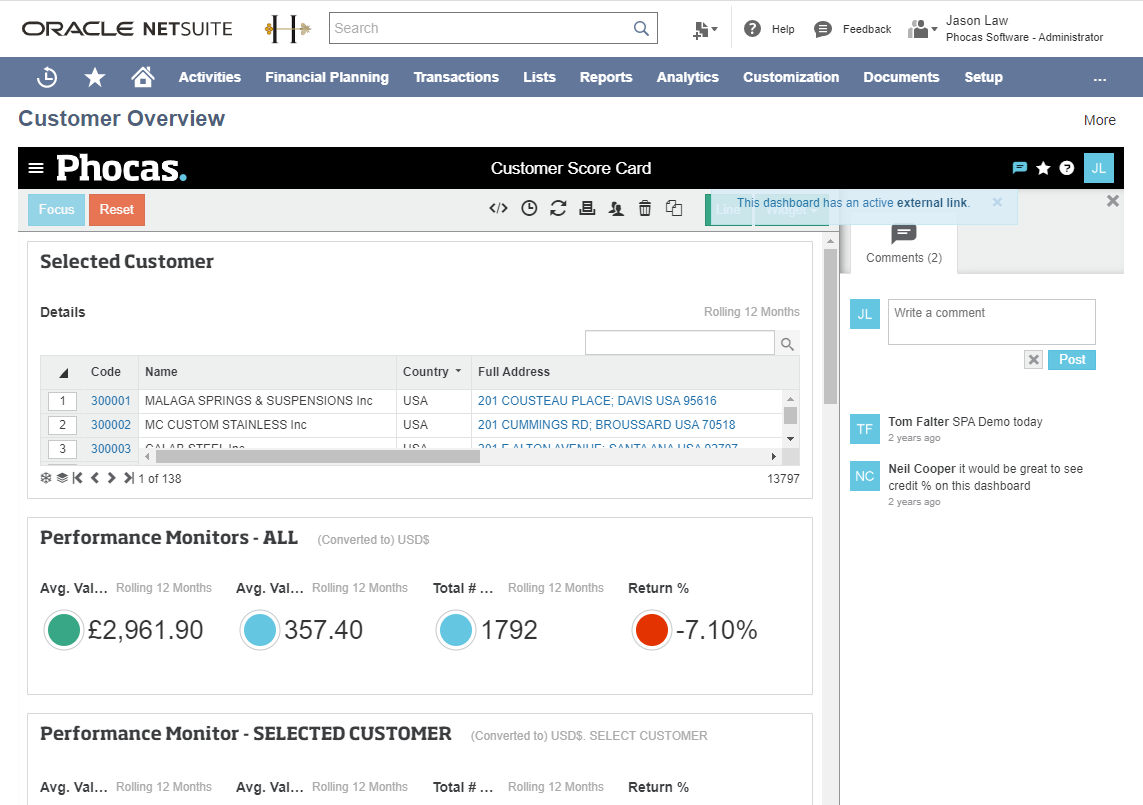Dismiss the external link notification
The width and height of the screenshot is (1143, 805).
click(997, 202)
